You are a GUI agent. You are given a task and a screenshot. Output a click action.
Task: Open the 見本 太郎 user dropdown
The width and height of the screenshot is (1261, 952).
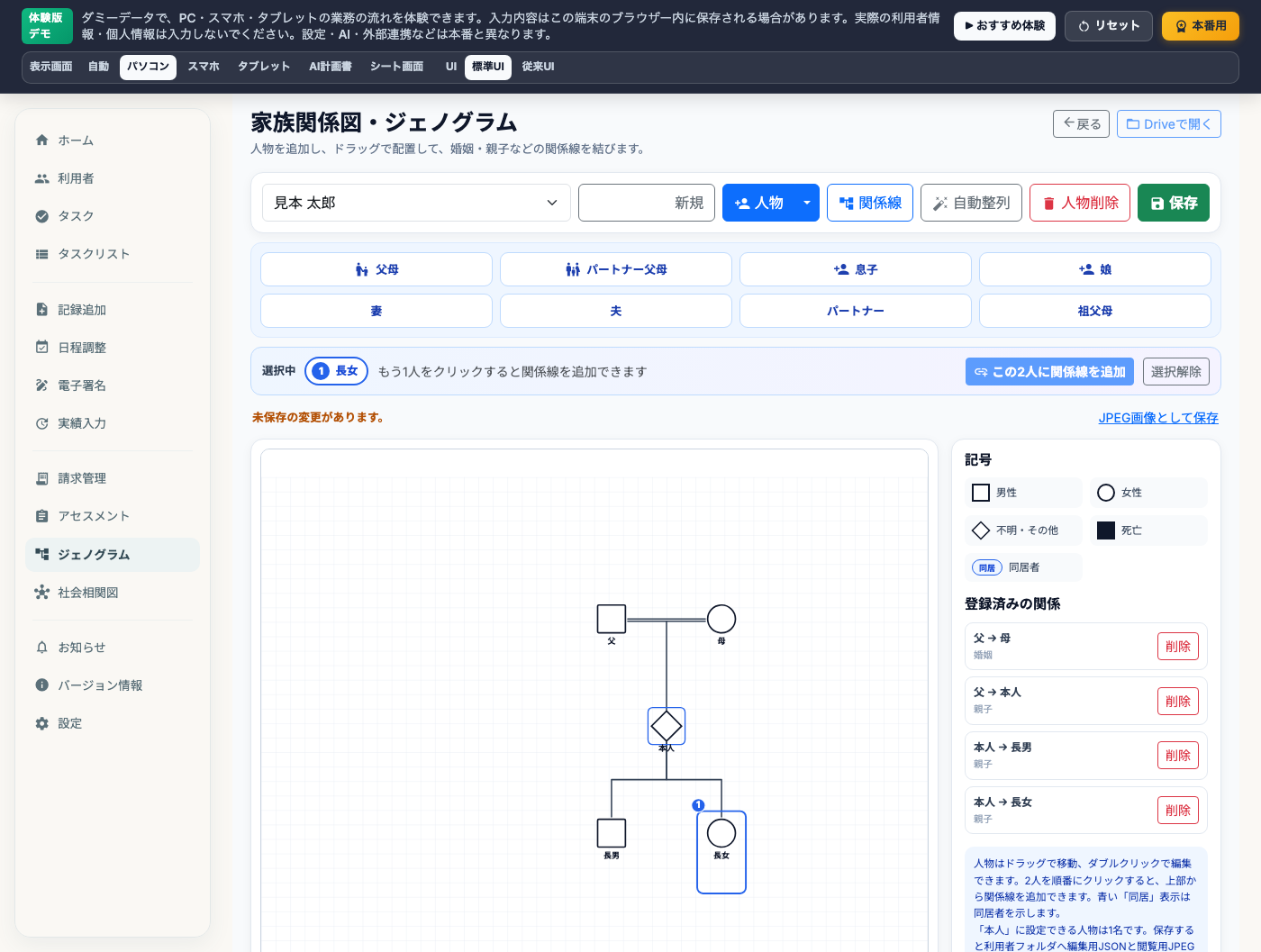point(416,203)
